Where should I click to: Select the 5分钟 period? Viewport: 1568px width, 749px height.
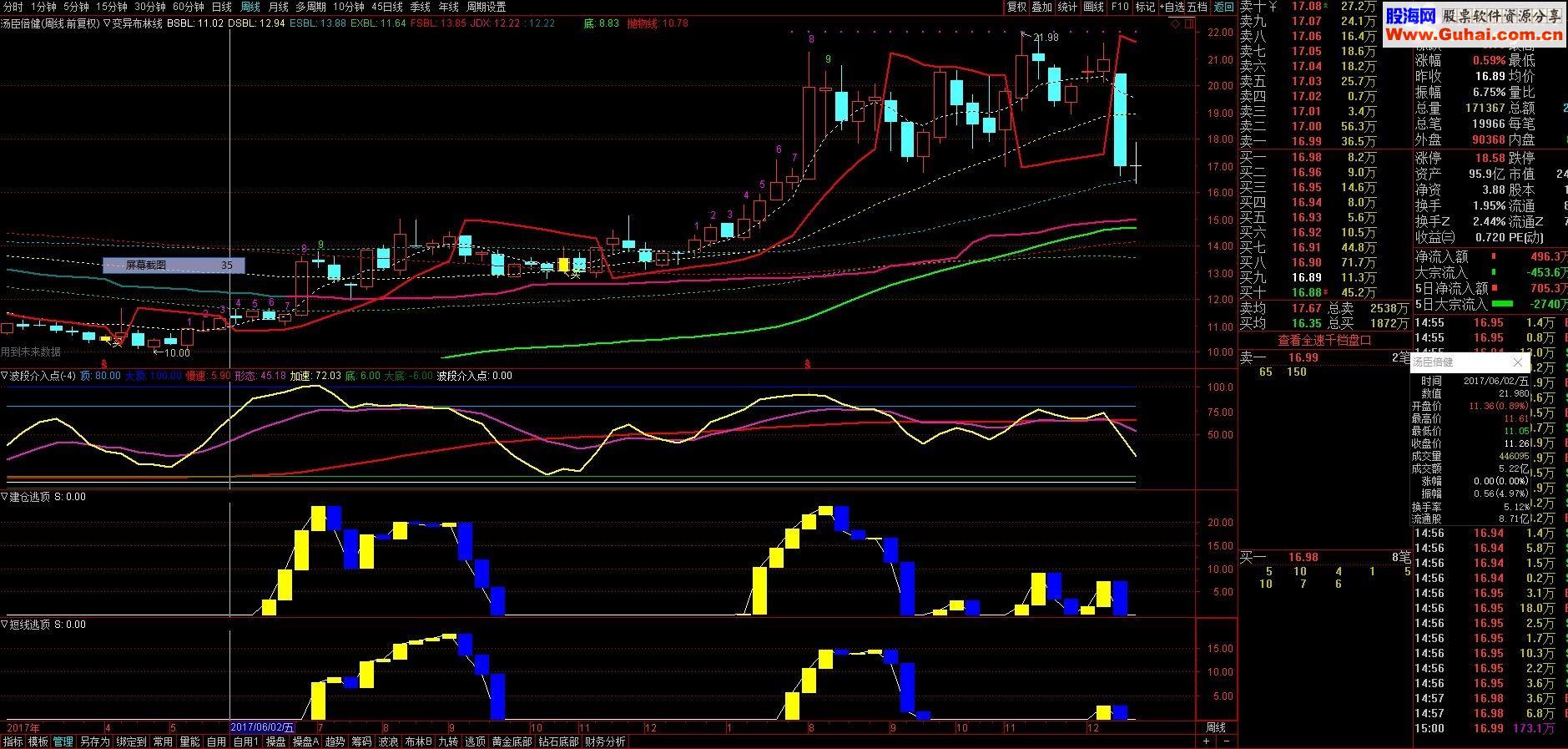click(x=76, y=7)
